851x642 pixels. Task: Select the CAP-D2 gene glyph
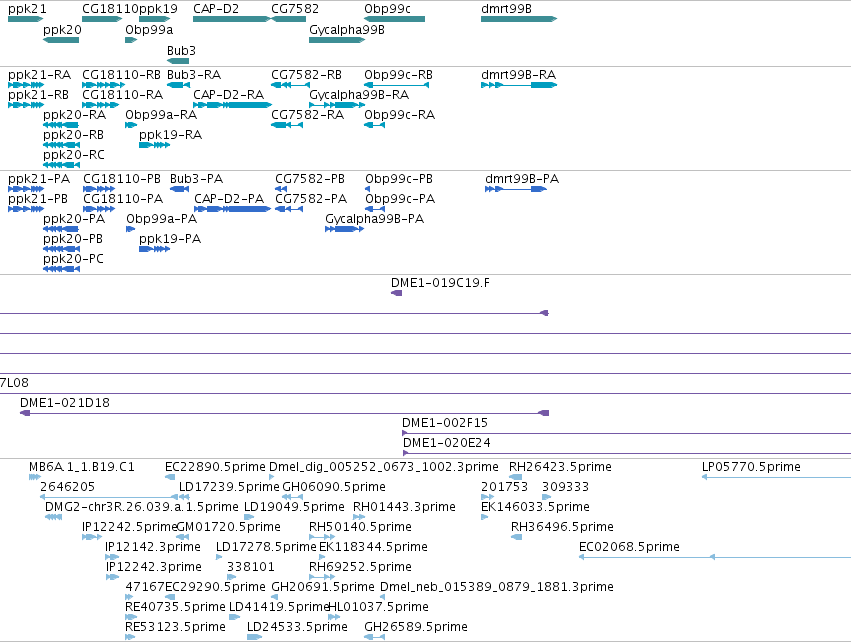(232, 19)
